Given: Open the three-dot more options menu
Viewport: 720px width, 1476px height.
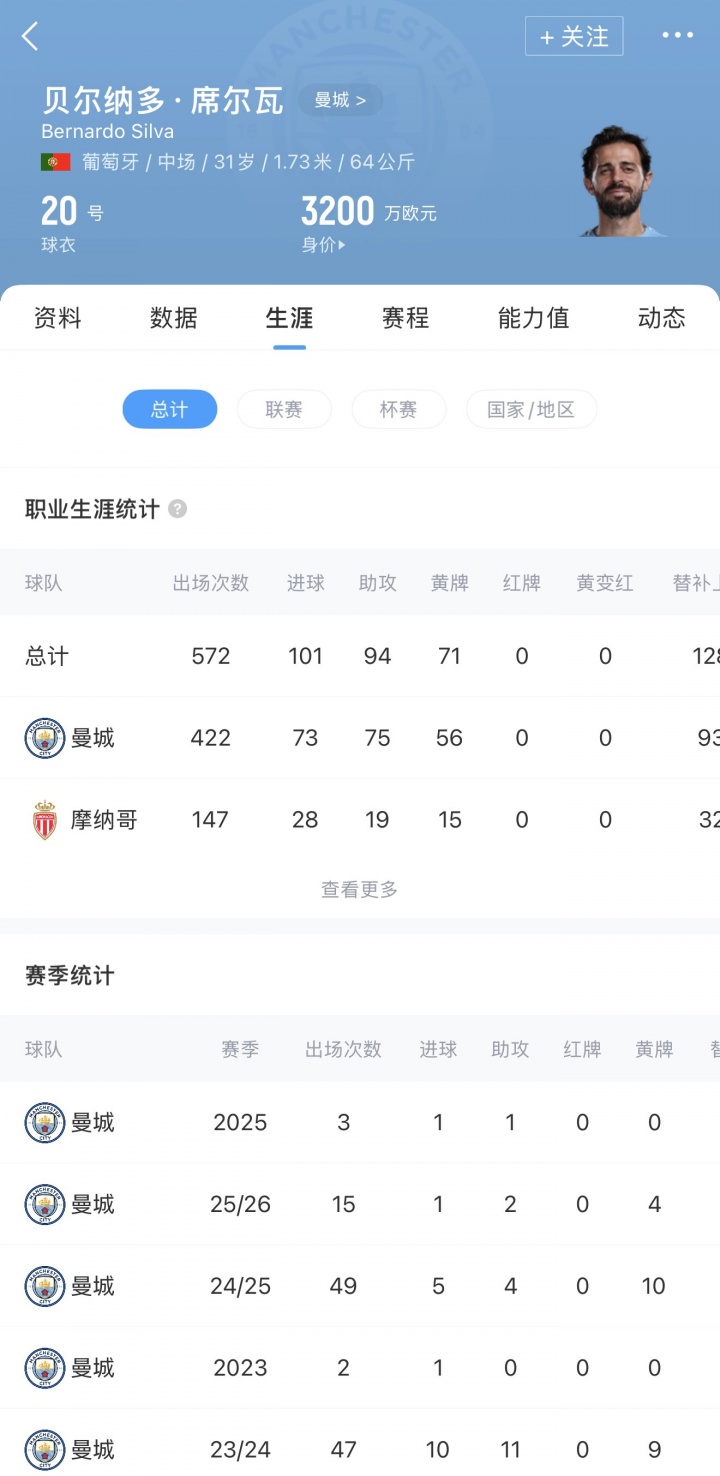Looking at the screenshot, I should 677,36.
